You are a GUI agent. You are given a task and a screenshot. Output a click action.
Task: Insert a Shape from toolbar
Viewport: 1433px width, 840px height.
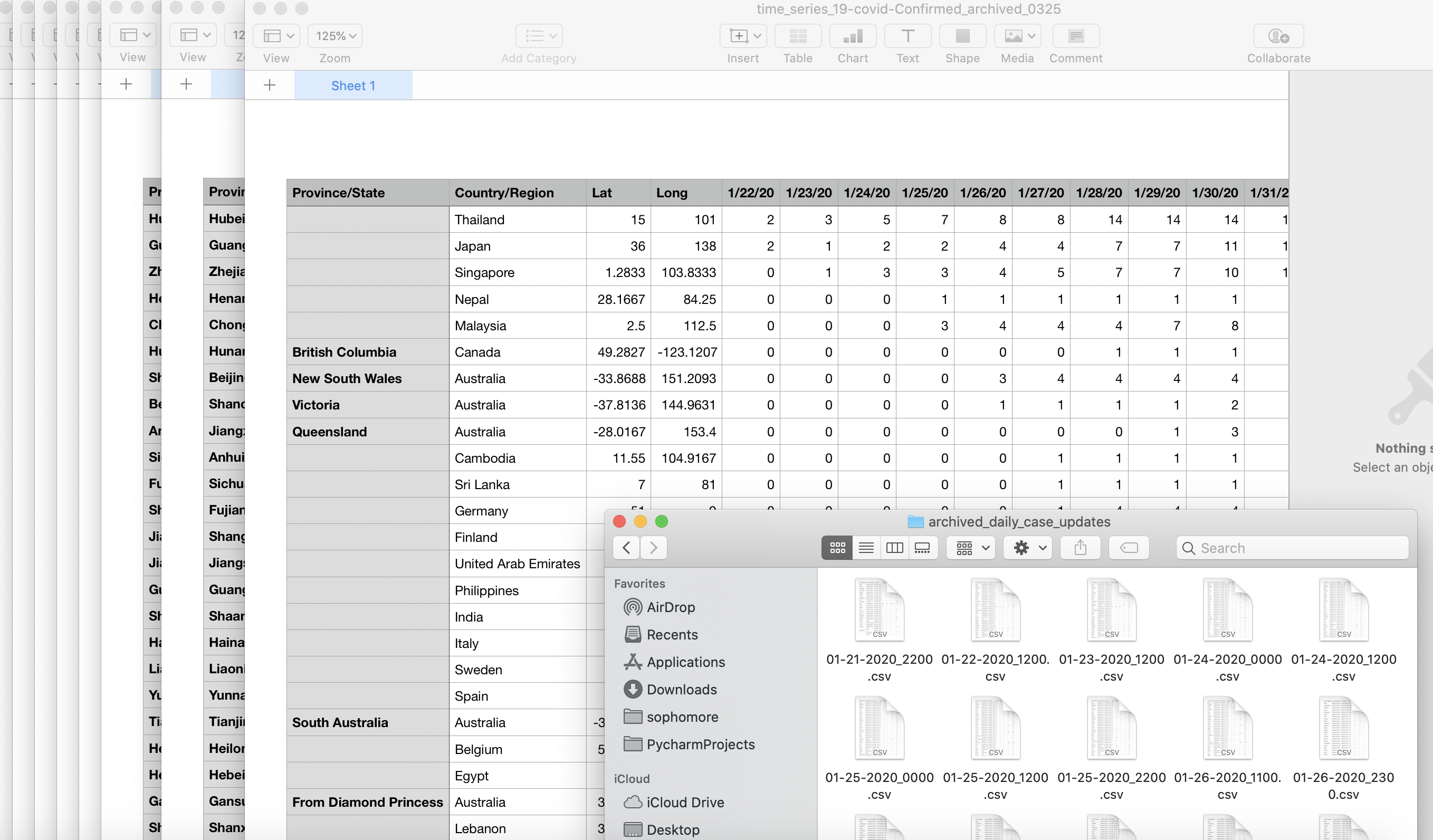tap(962, 36)
